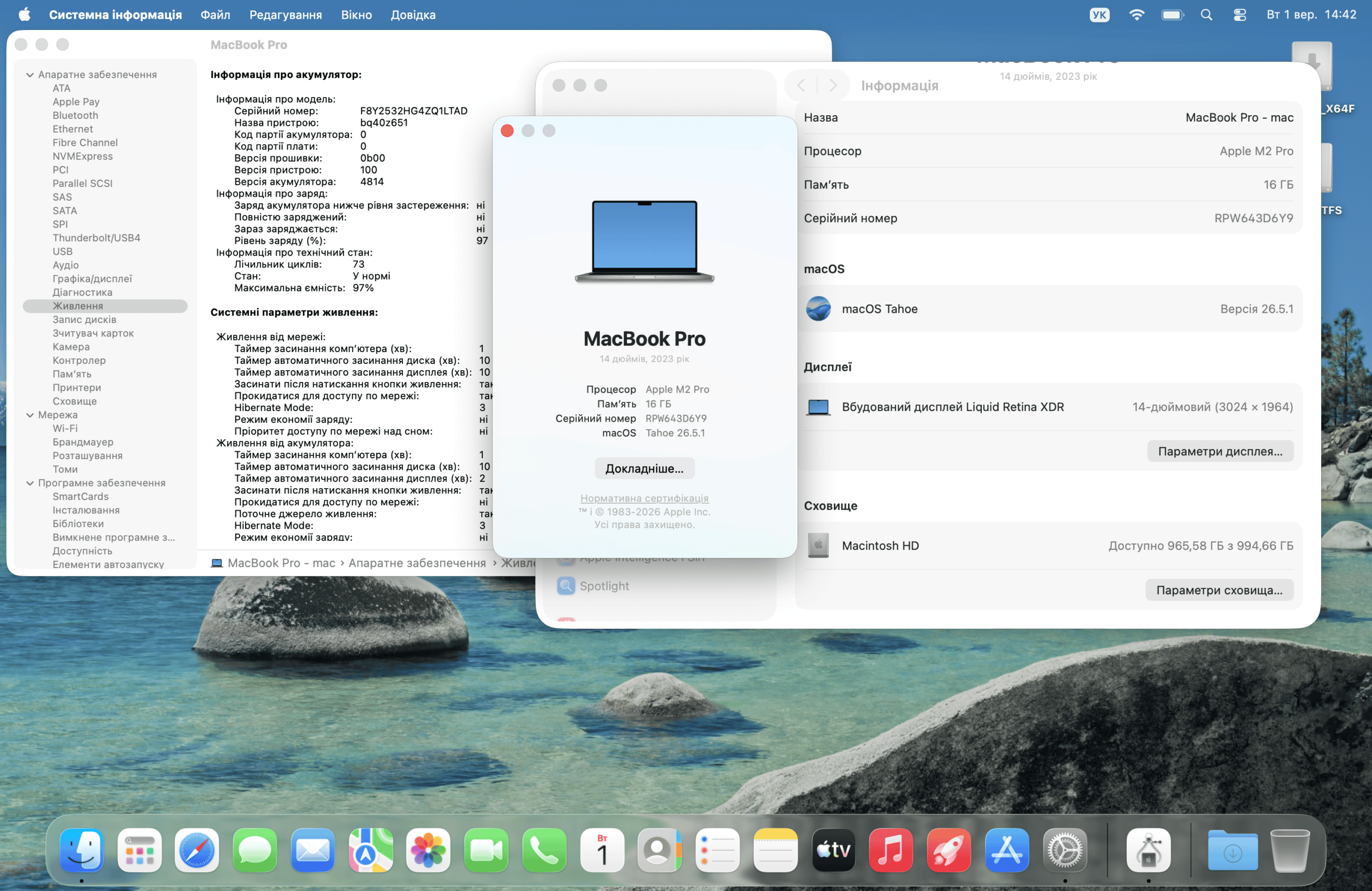Open Safari from the Dock

click(x=197, y=850)
